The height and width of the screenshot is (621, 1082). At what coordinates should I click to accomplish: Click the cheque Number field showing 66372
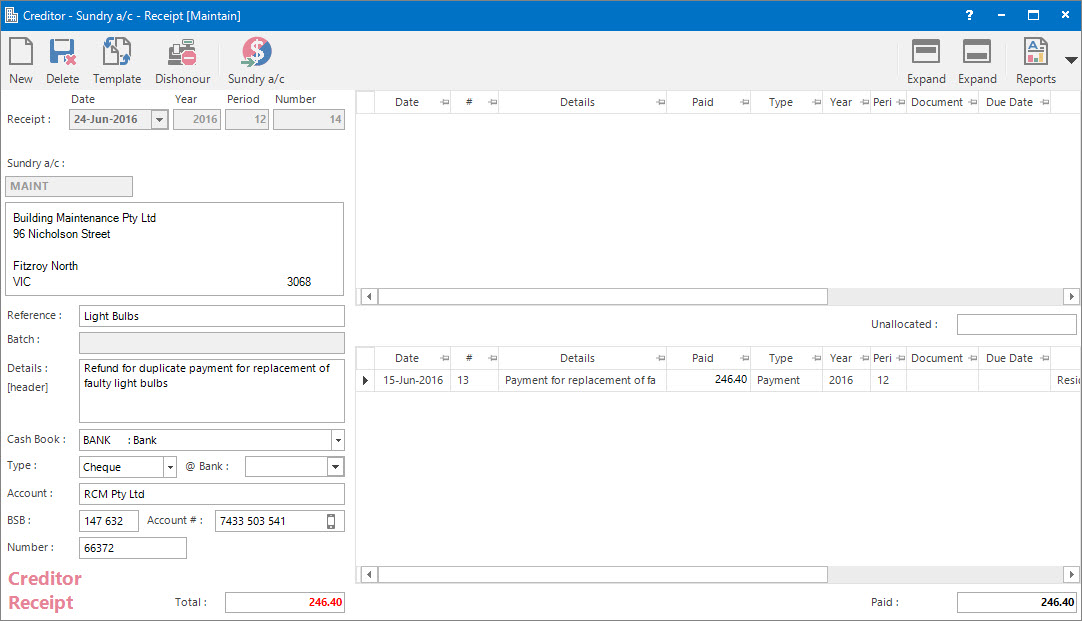click(132, 548)
